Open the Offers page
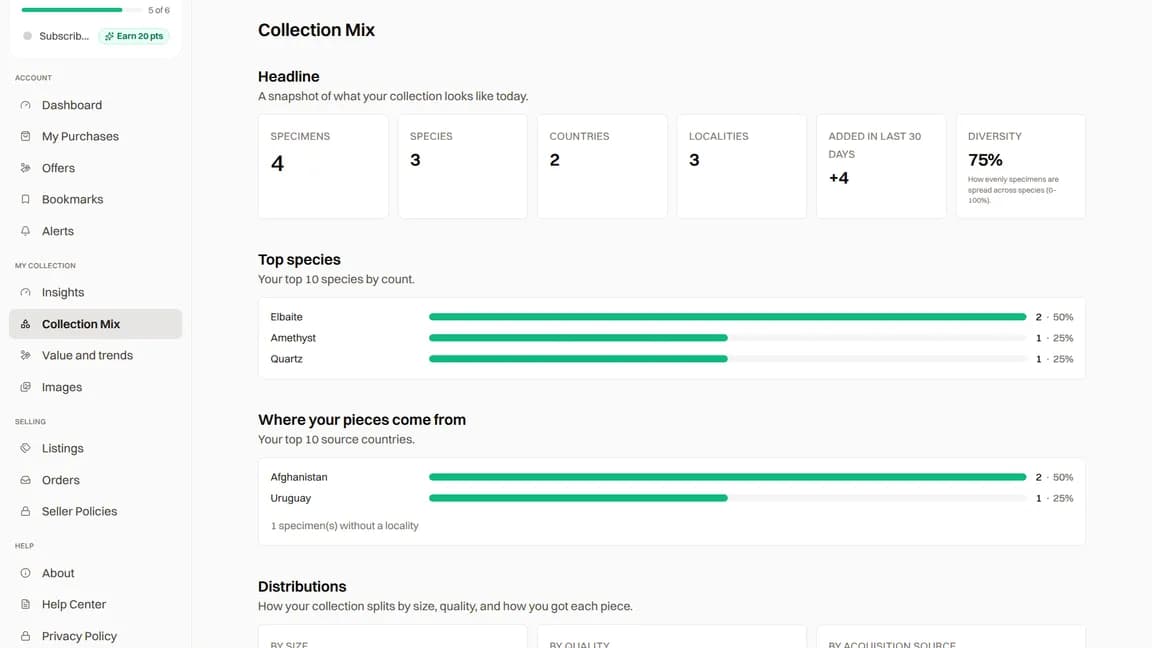Viewport: 1152px width, 648px height. coord(96,168)
